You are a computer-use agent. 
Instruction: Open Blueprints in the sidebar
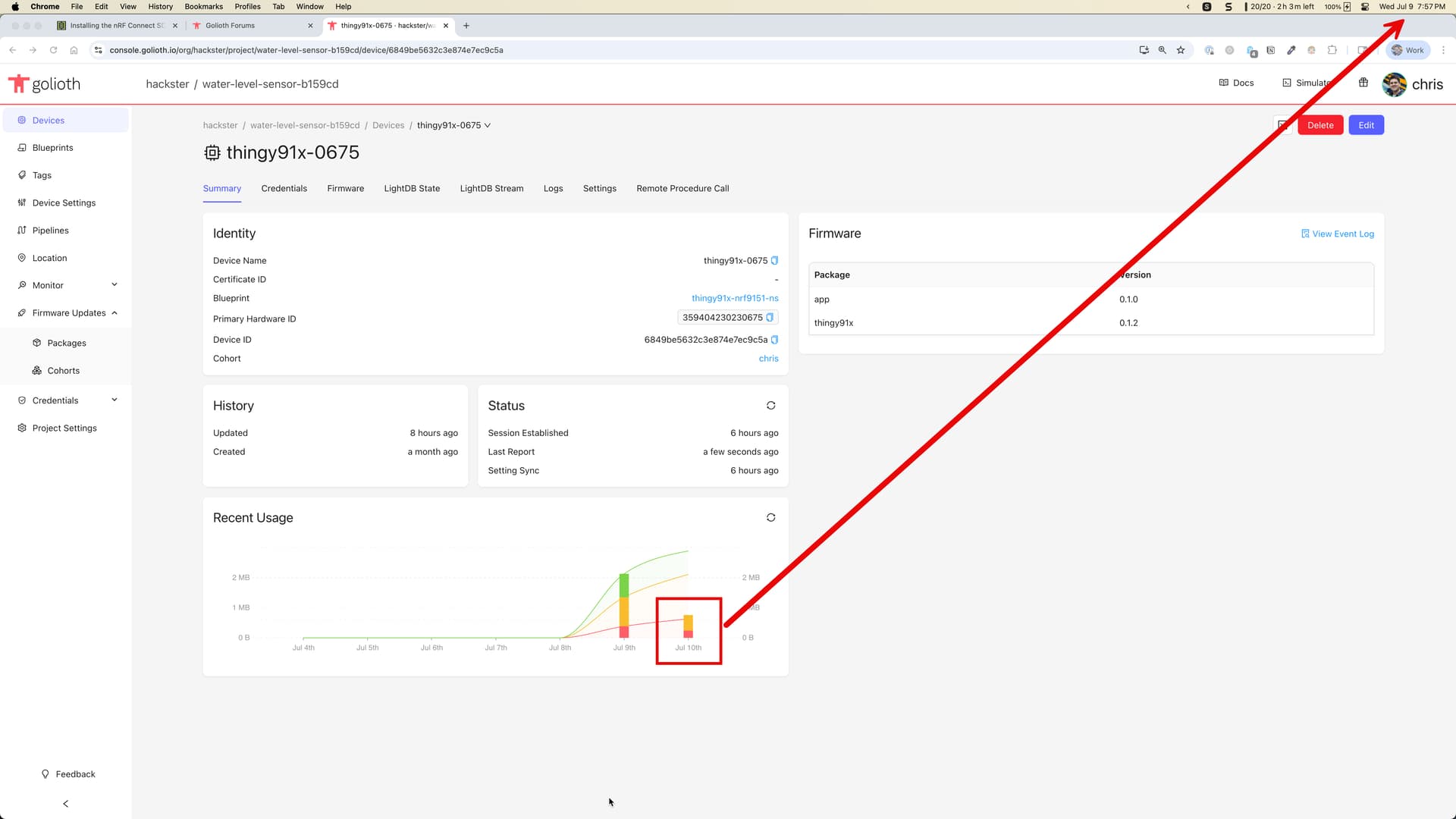click(65, 148)
